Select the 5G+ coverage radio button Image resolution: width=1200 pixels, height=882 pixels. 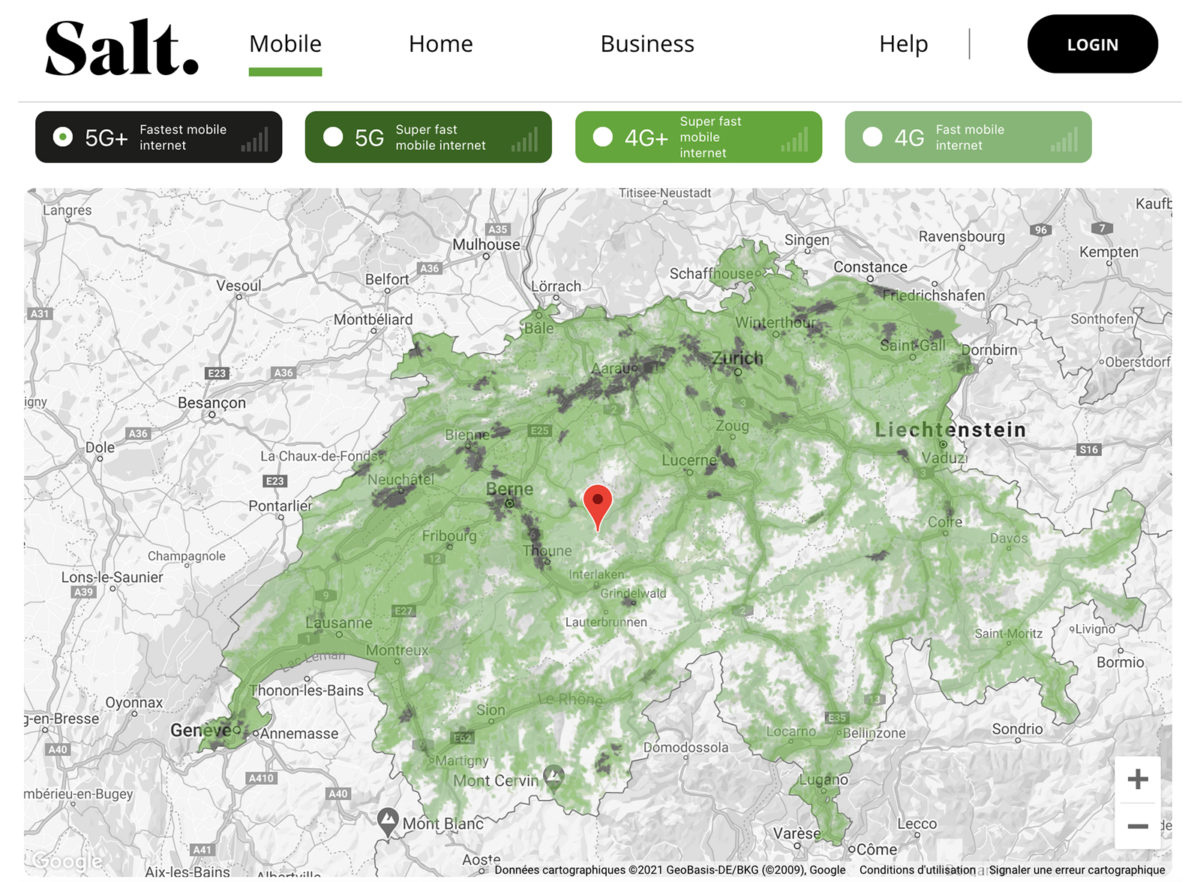point(63,137)
